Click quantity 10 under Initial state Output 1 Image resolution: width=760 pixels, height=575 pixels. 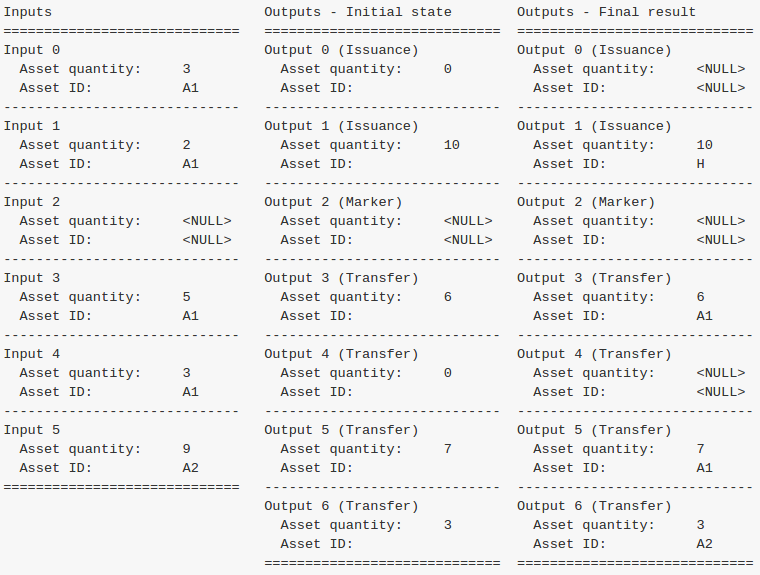click(x=451, y=145)
